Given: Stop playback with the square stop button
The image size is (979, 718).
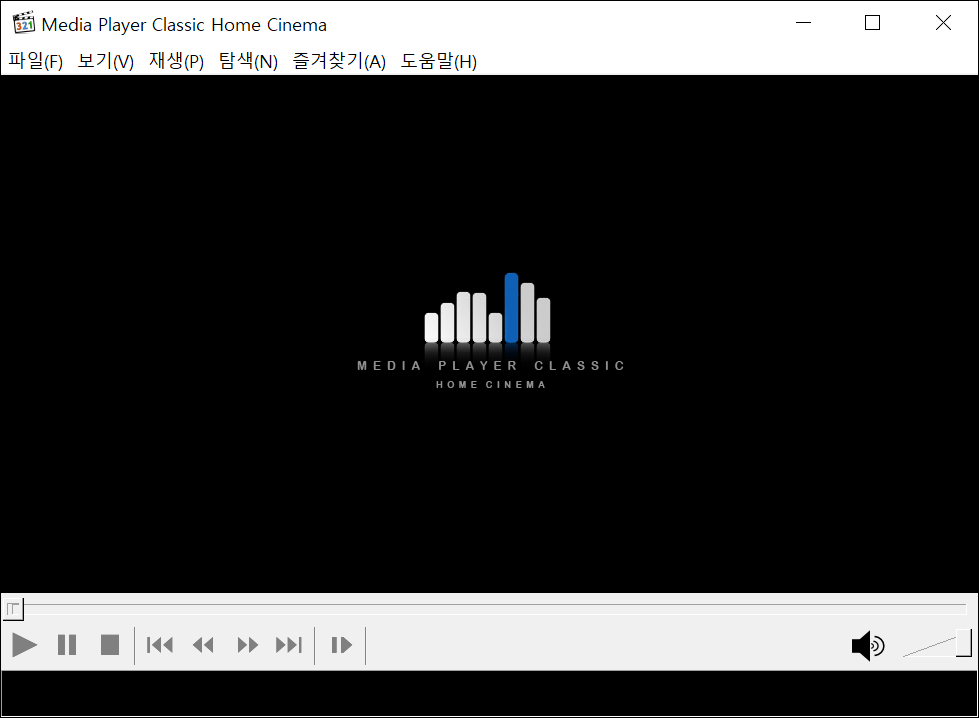Looking at the screenshot, I should pyautogui.click(x=110, y=645).
